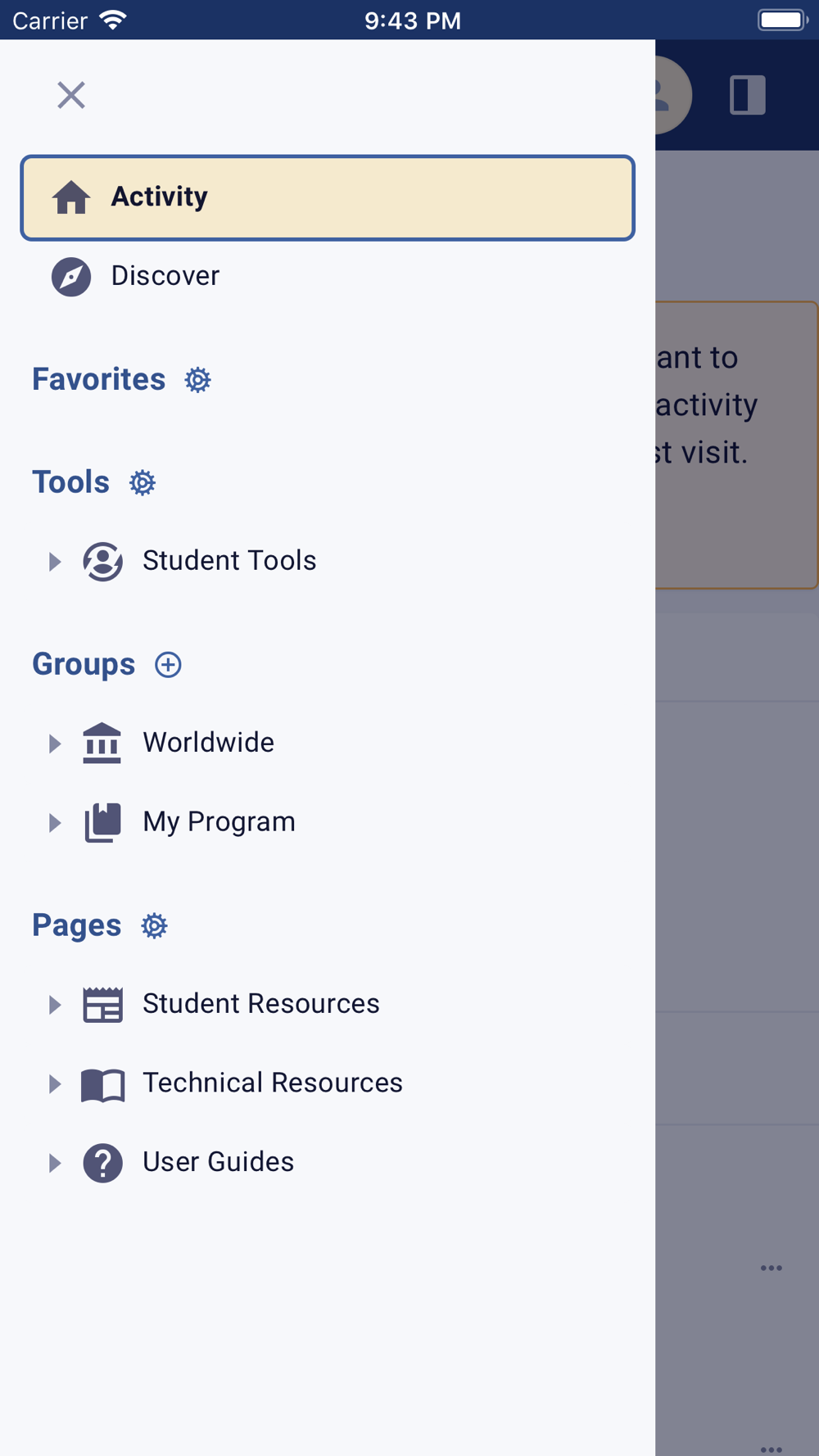Image resolution: width=819 pixels, height=1456 pixels.
Task: Click the Discover compass icon
Action: coord(71,277)
